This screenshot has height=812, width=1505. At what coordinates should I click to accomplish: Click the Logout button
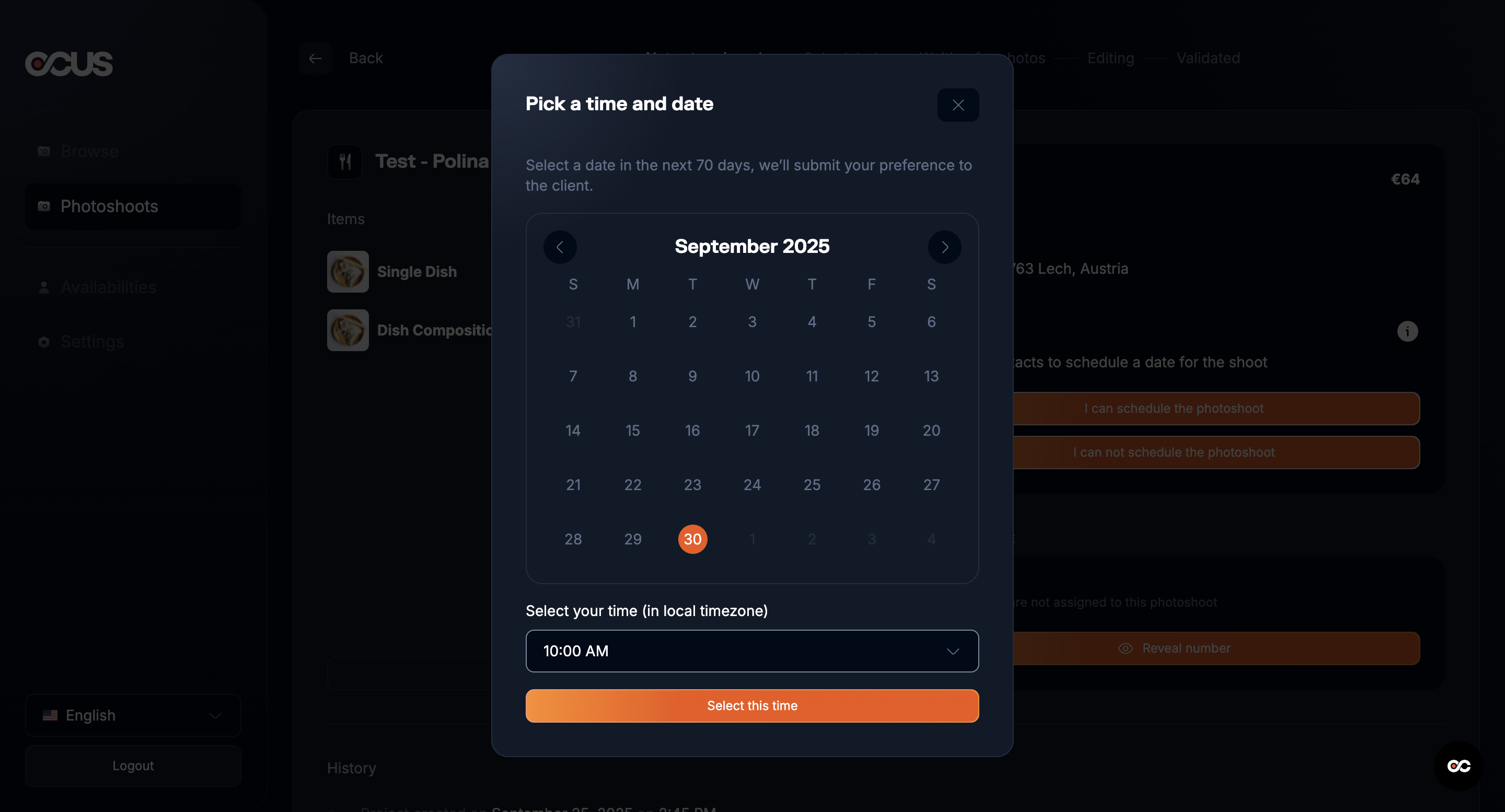point(133,765)
